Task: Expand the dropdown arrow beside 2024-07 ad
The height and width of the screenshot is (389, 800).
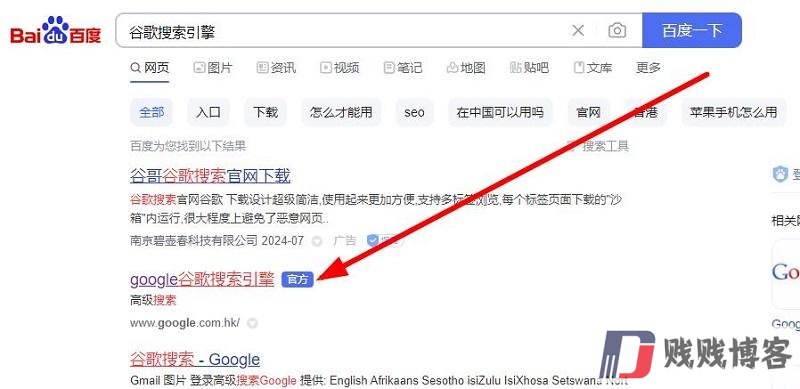Action: point(317,240)
